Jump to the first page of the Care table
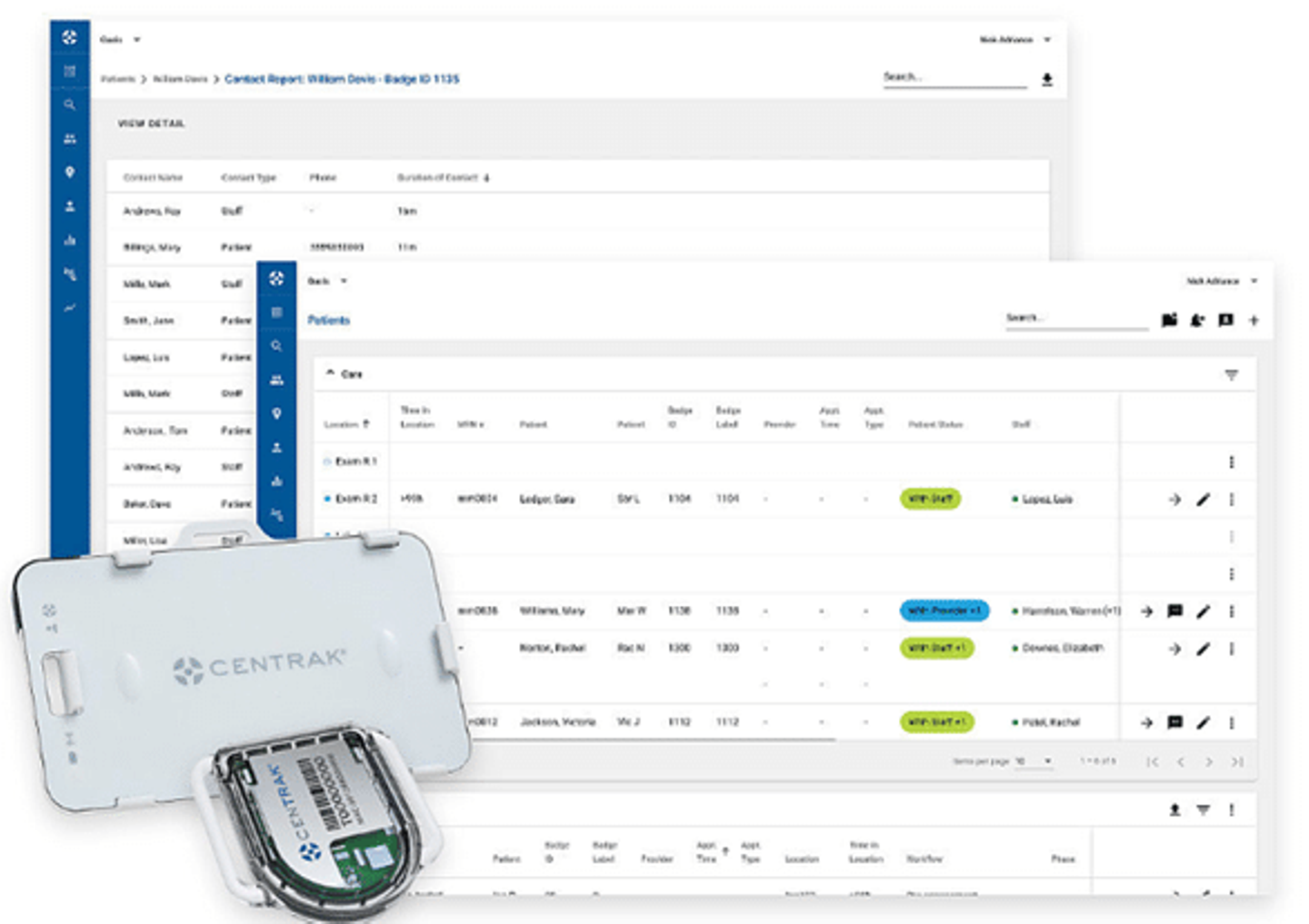 (1152, 761)
